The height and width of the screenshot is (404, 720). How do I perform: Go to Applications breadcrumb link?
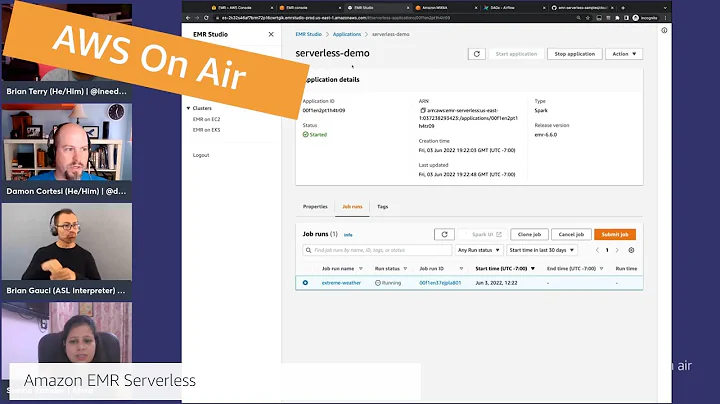pos(347,34)
